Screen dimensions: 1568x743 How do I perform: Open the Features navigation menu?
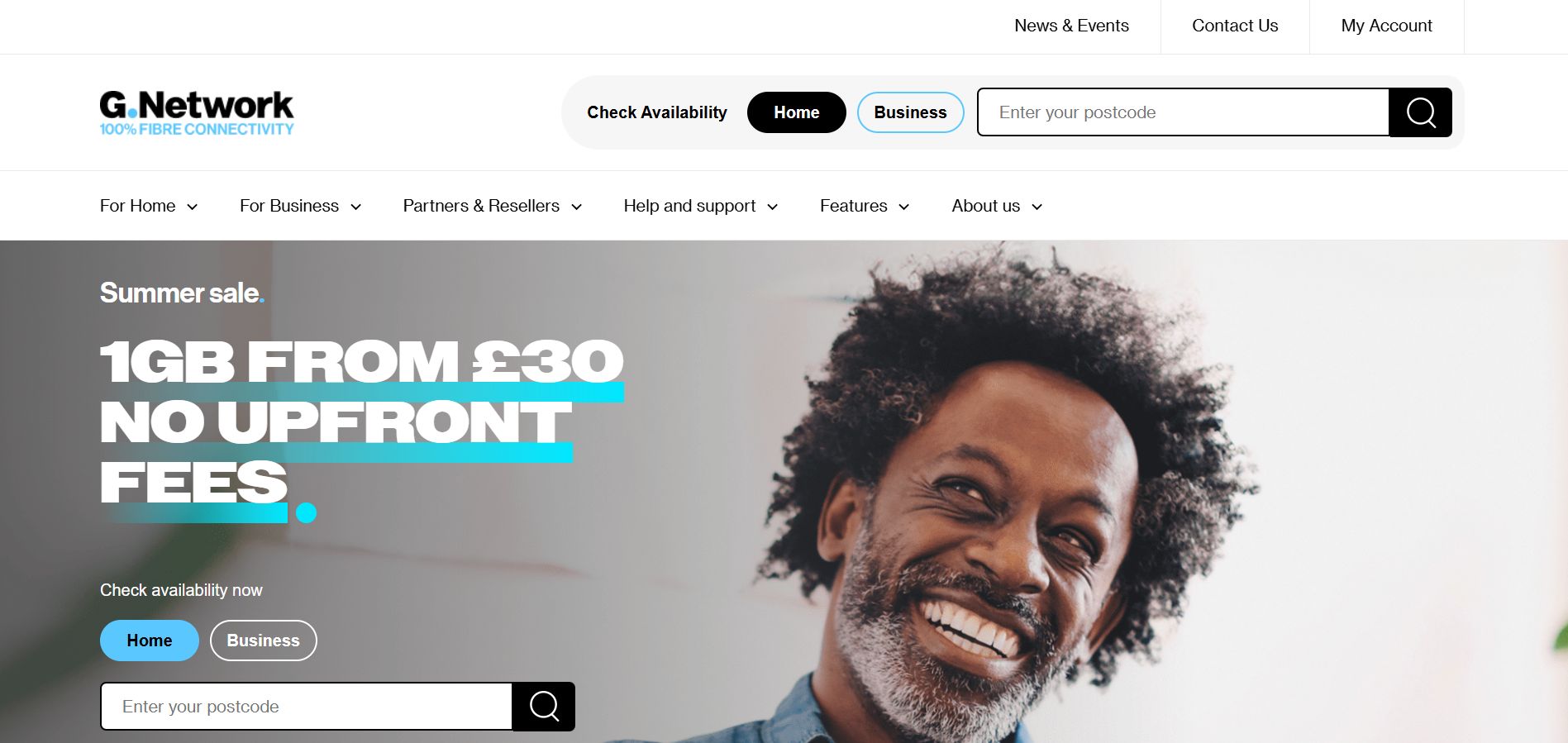click(865, 206)
